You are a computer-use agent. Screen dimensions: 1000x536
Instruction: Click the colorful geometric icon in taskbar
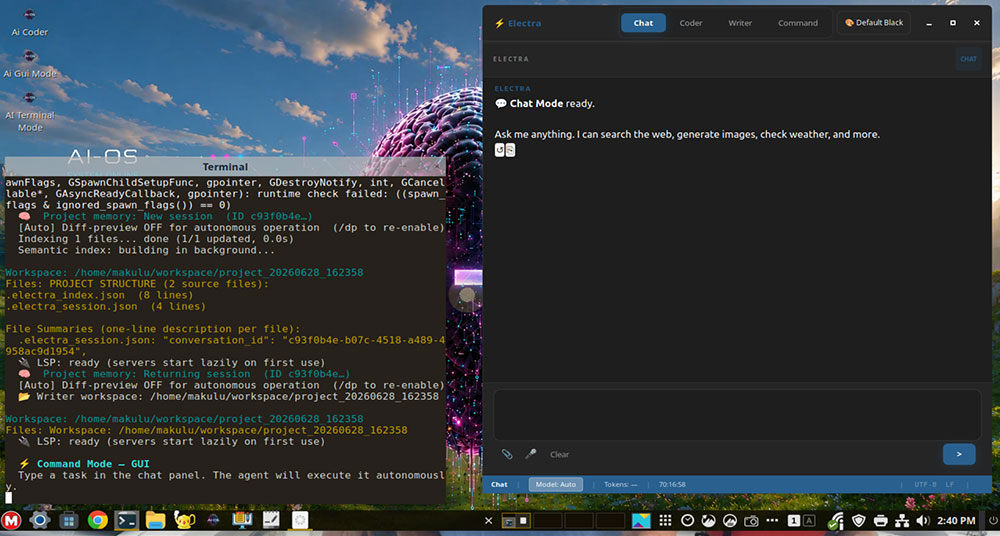[641, 521]
